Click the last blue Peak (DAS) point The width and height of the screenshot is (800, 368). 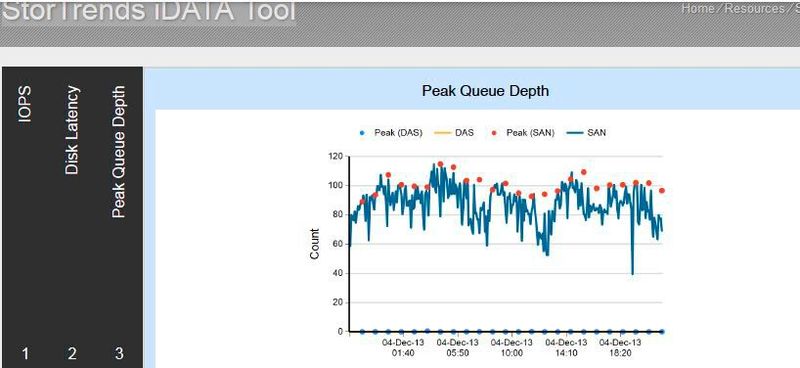click(x=662, y=332)
